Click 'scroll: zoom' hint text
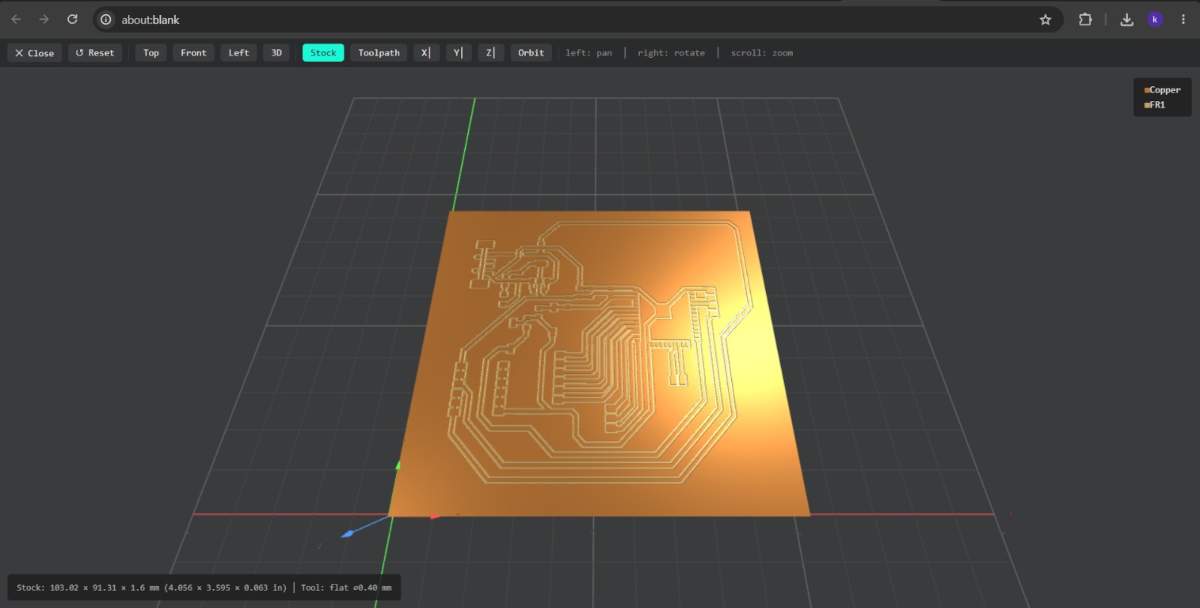 [762, 53]
